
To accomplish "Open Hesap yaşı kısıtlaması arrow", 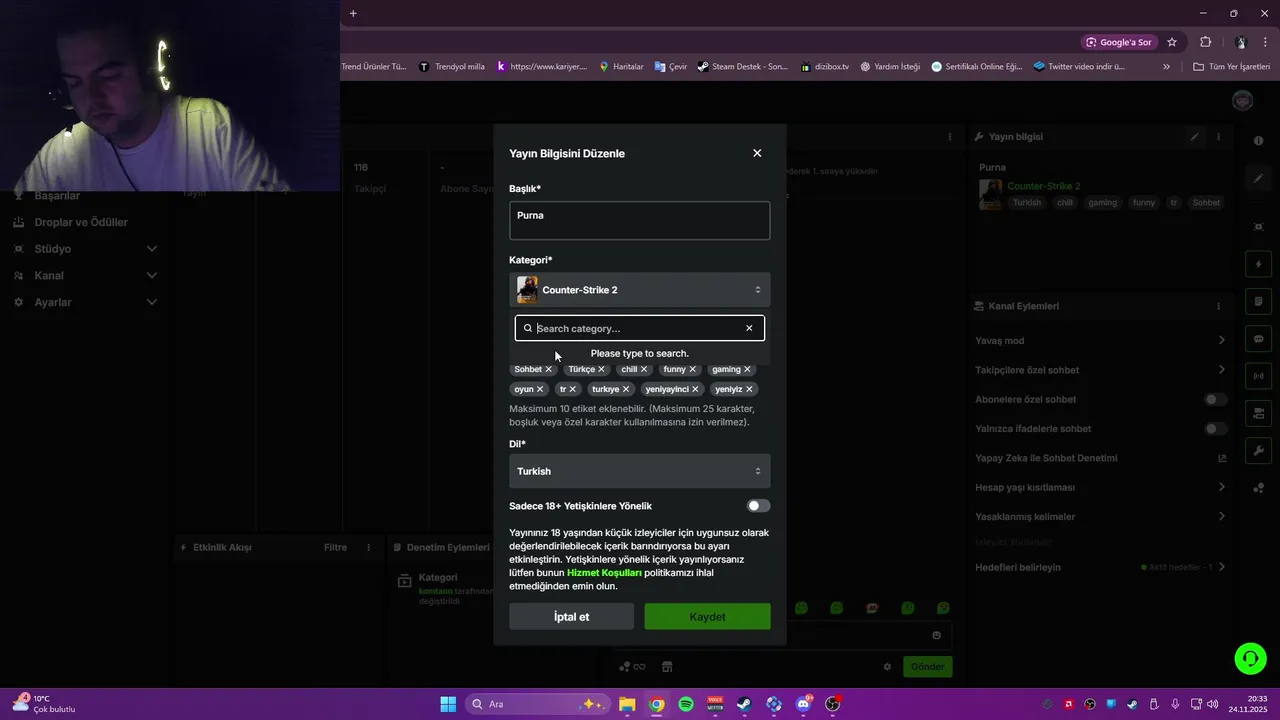I will click(1221, 487).
